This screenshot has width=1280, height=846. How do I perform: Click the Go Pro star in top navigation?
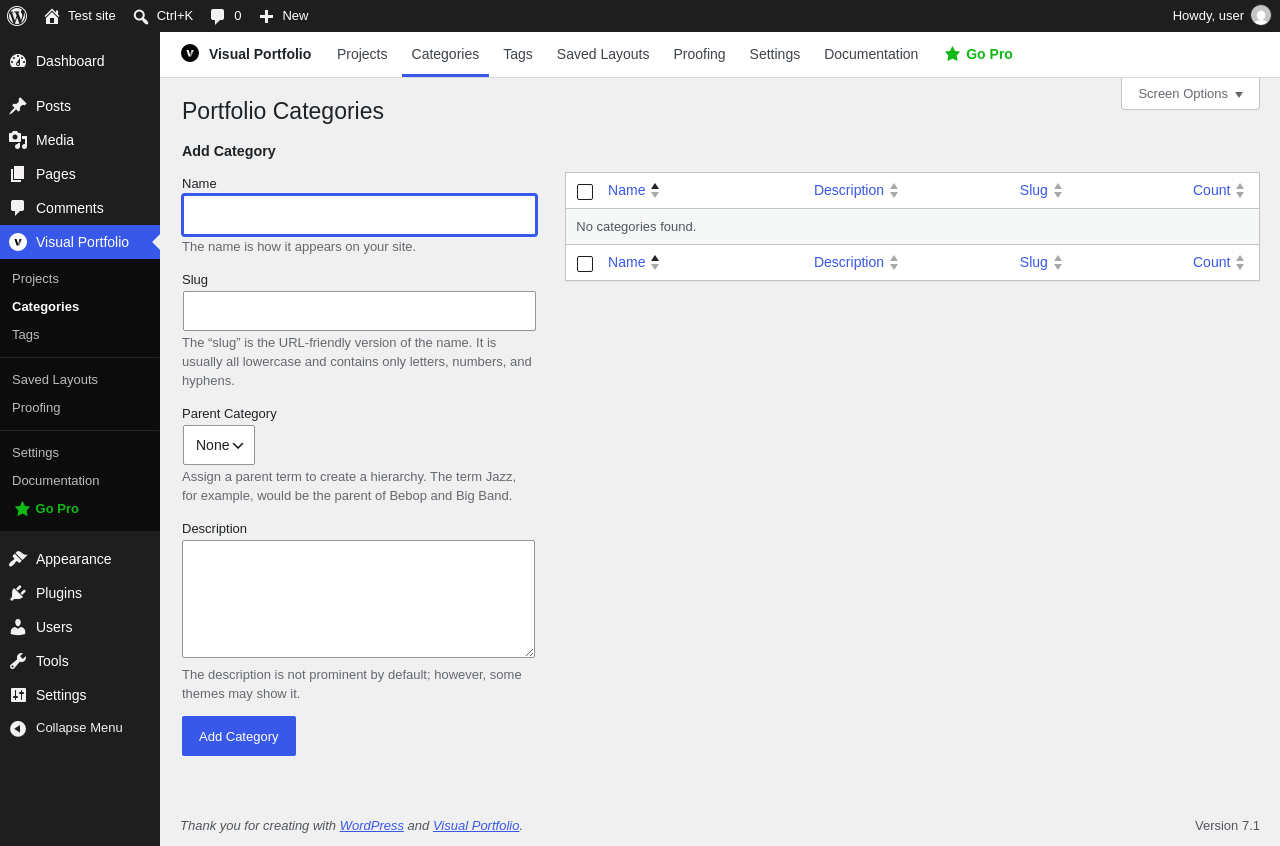[x=952, y=54]
